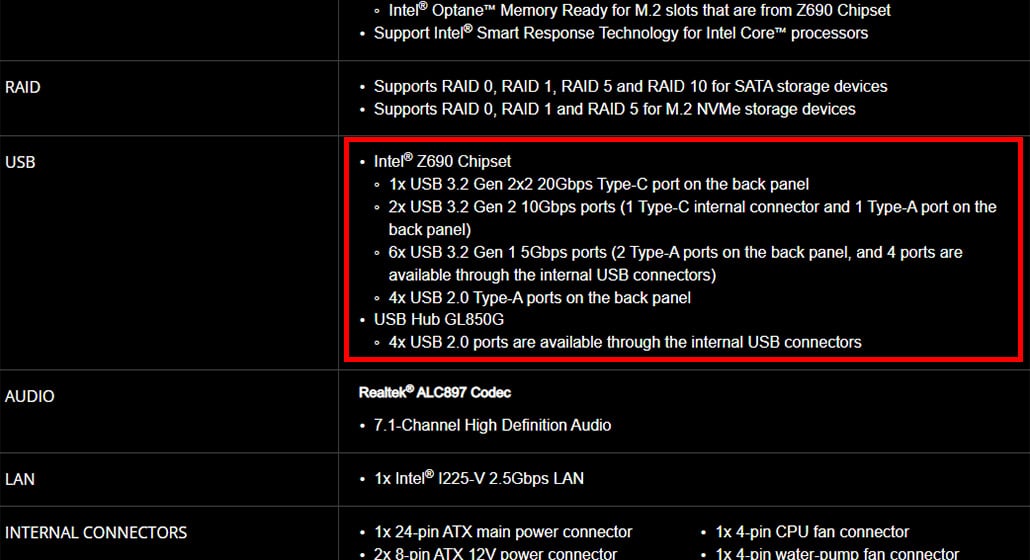Click the 24-pin ATX main power connector text
This screenshot has height=560, width=1030.
[x=503, y=532]
